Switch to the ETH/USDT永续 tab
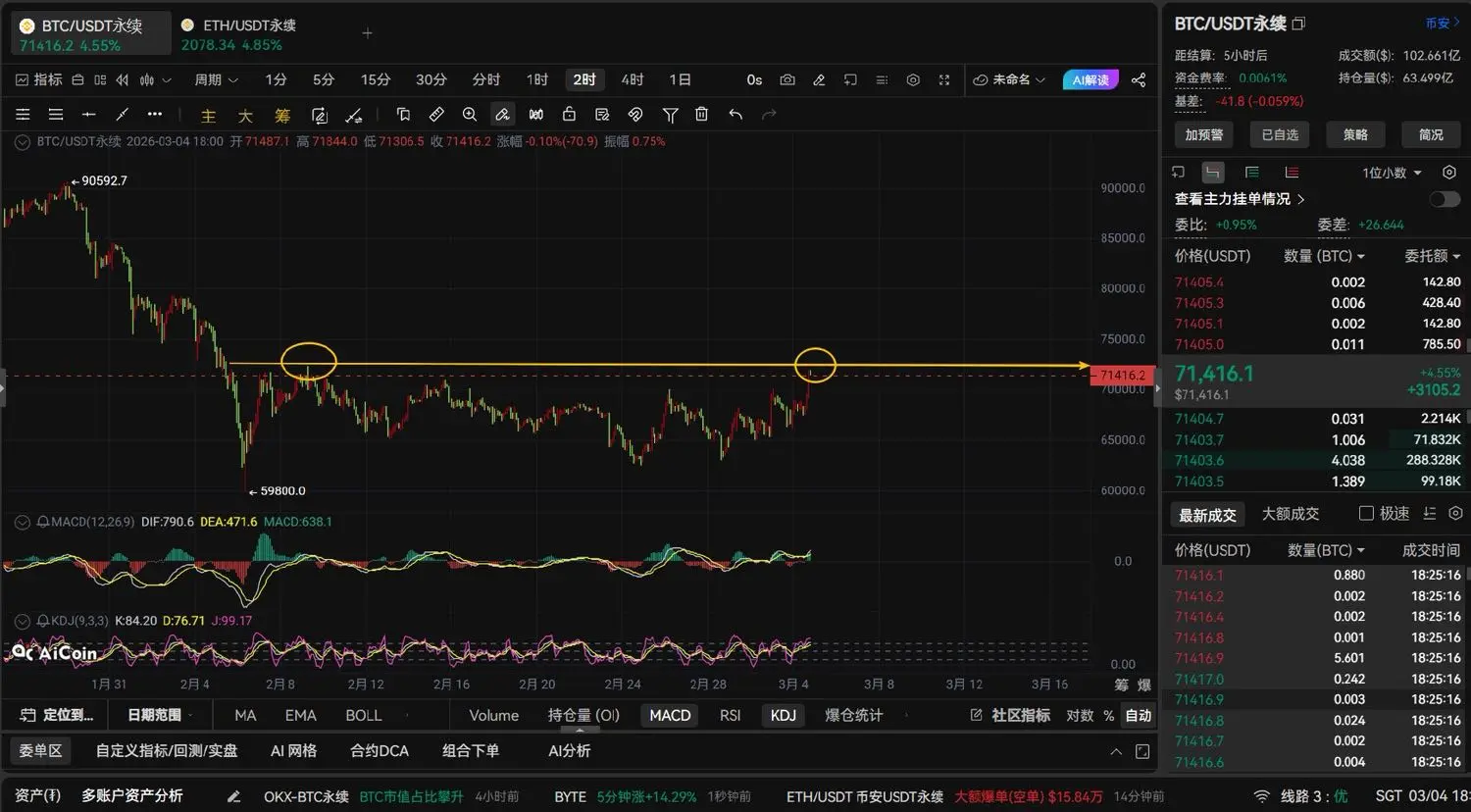 pyautogui.click(x=239, y=34)
